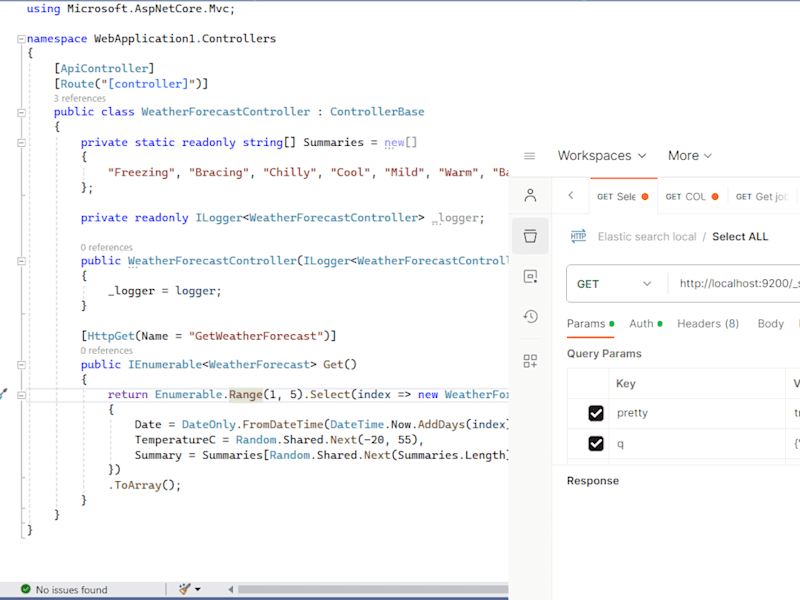Viewport: 800px width, 600px height.
Task: Click the TemperatureC assignment line
Action: [279, 440]
